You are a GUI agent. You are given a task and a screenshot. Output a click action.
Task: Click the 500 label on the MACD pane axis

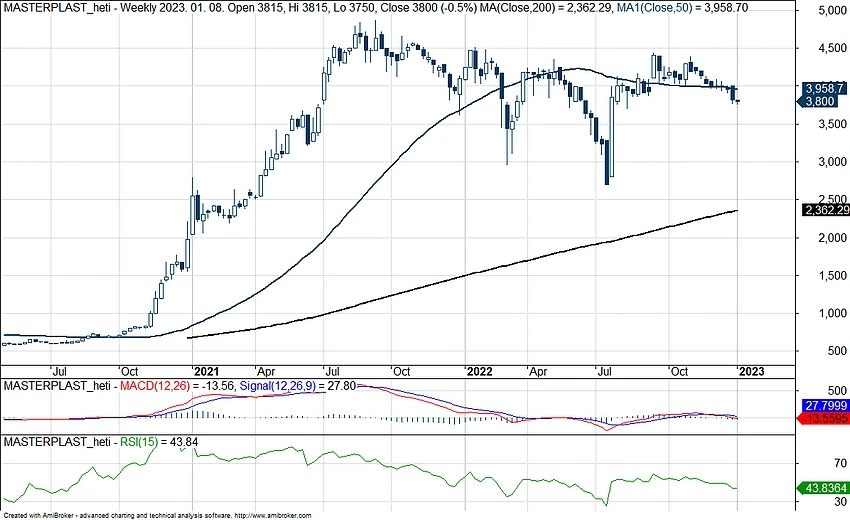tap(837, 391)
